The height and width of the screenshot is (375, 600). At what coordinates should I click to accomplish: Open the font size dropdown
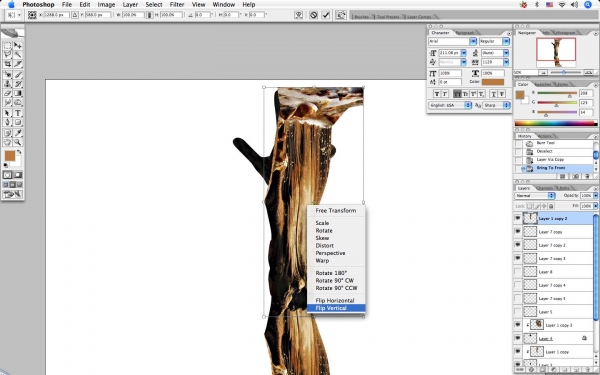coord(463,53)
